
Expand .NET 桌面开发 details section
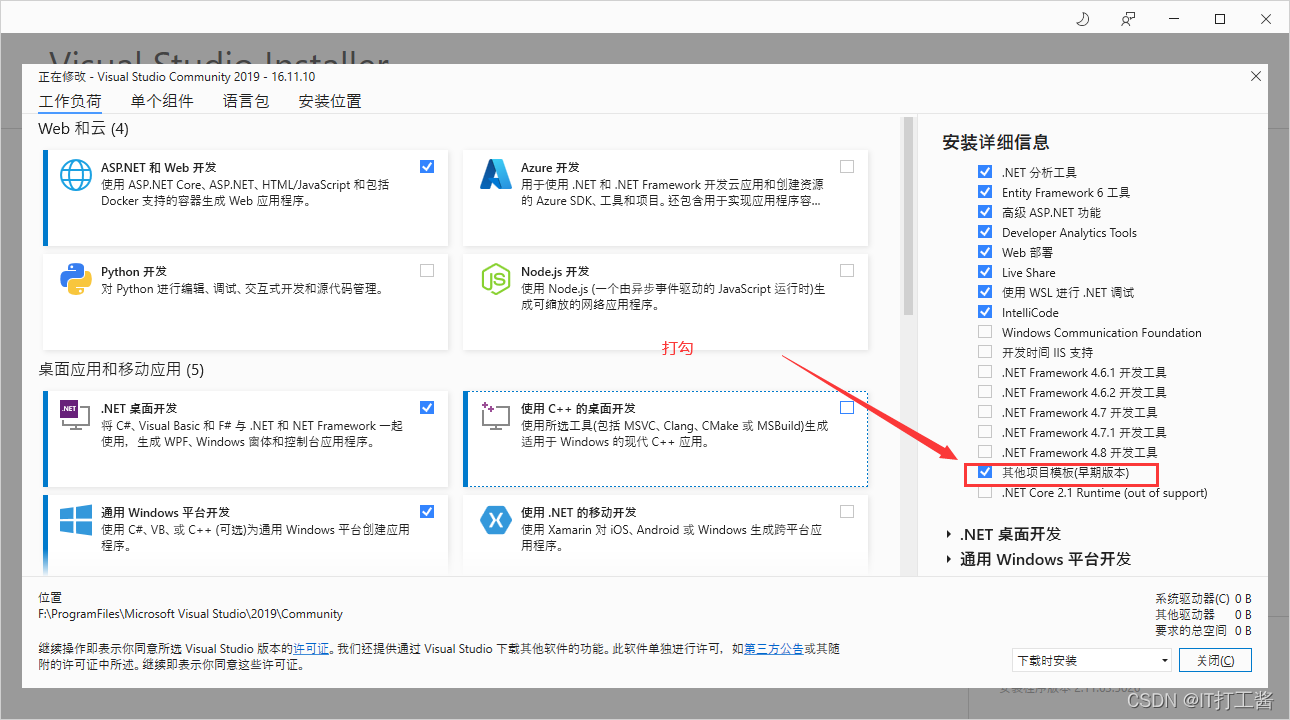[949, 534]
